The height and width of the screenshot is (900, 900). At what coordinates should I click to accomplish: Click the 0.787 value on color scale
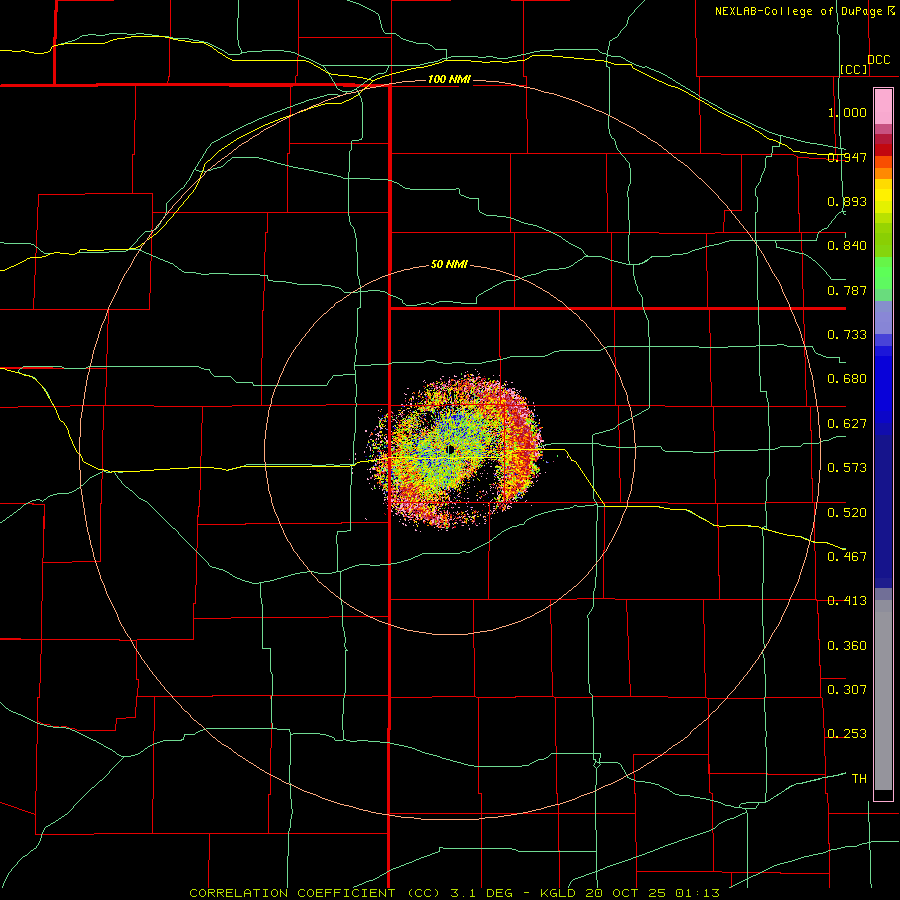pos(847,290)
